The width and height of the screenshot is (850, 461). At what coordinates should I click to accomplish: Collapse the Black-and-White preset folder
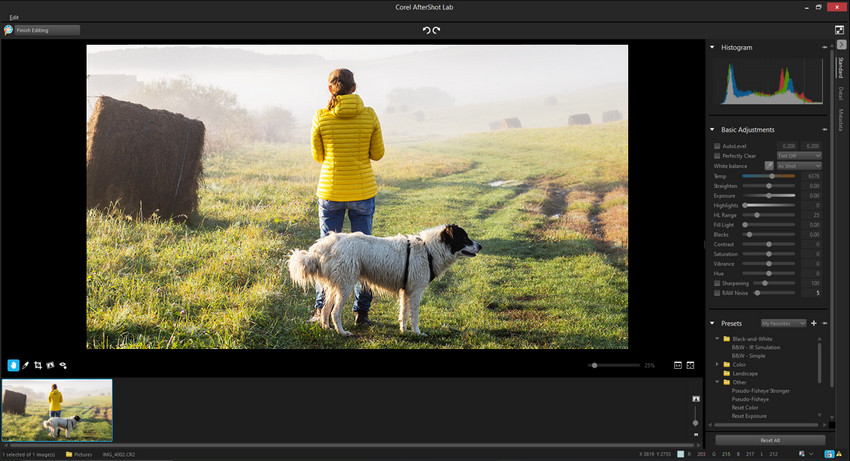coord(717,338)
